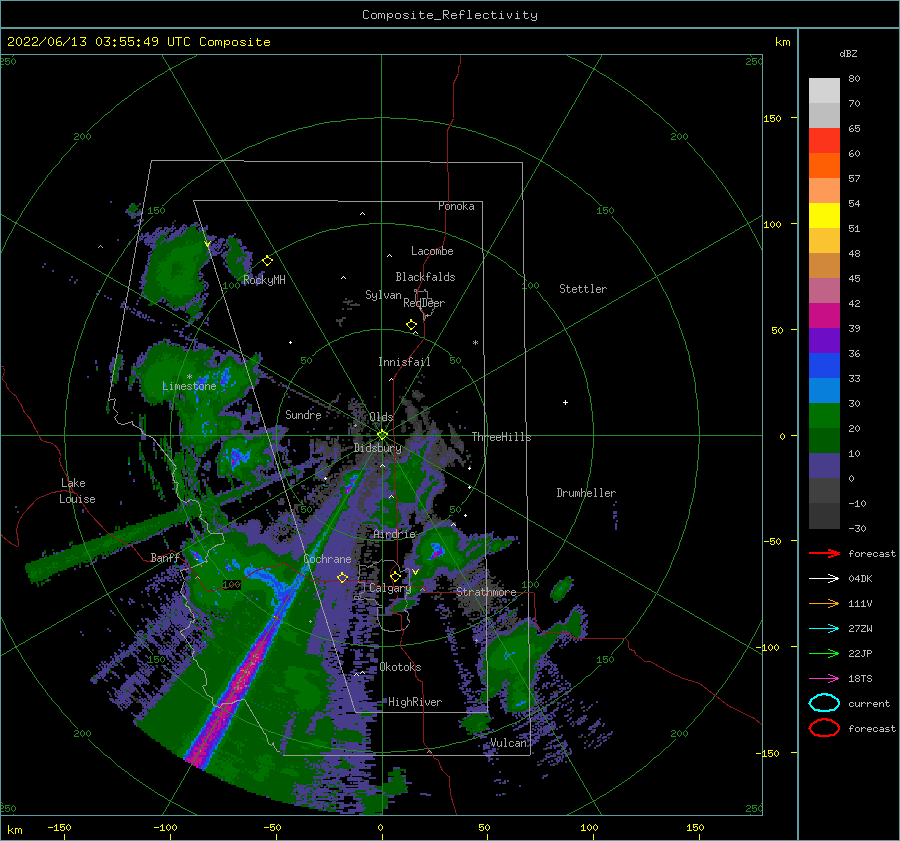Click the Banff city label
Viewport: 900px width, 841px height.
click(165, 557)
